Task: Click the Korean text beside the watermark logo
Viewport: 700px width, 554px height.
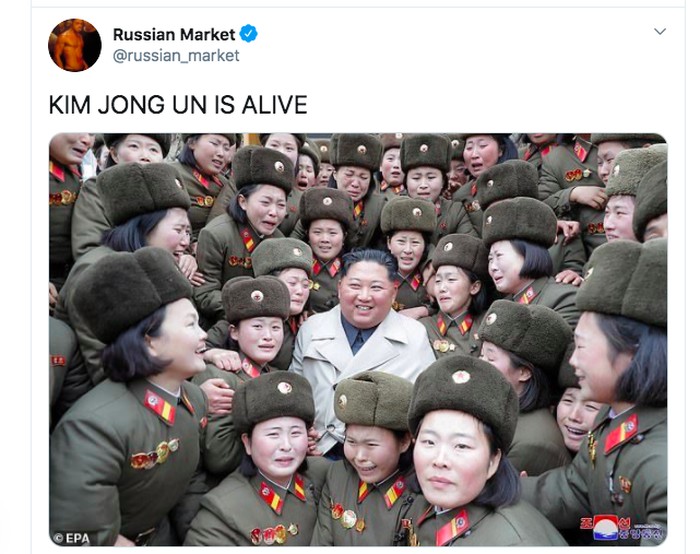Action: 640,528
